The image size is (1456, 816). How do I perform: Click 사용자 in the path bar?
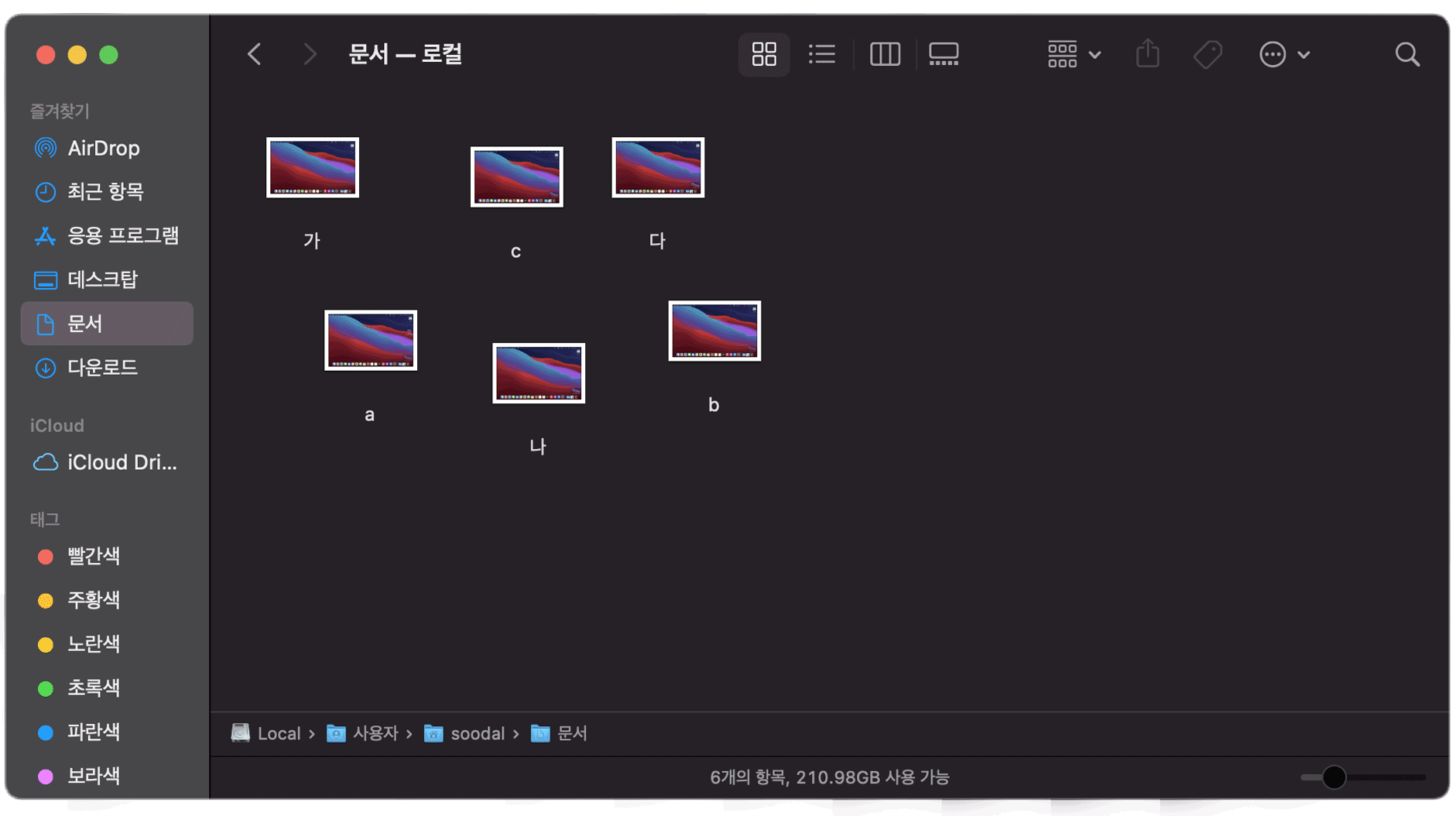362,733
